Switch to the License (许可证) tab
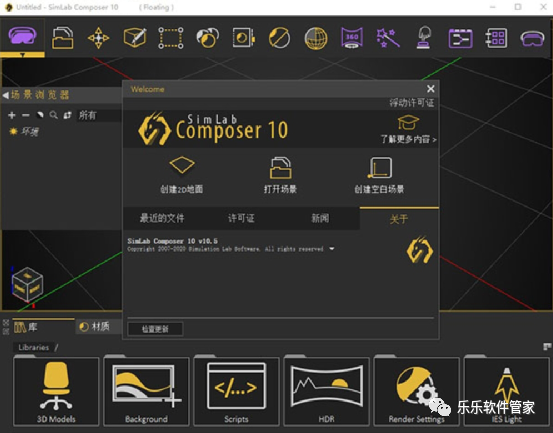Image resolution: width=553 pixels, height=433 pixels. (x=241, y=218)
